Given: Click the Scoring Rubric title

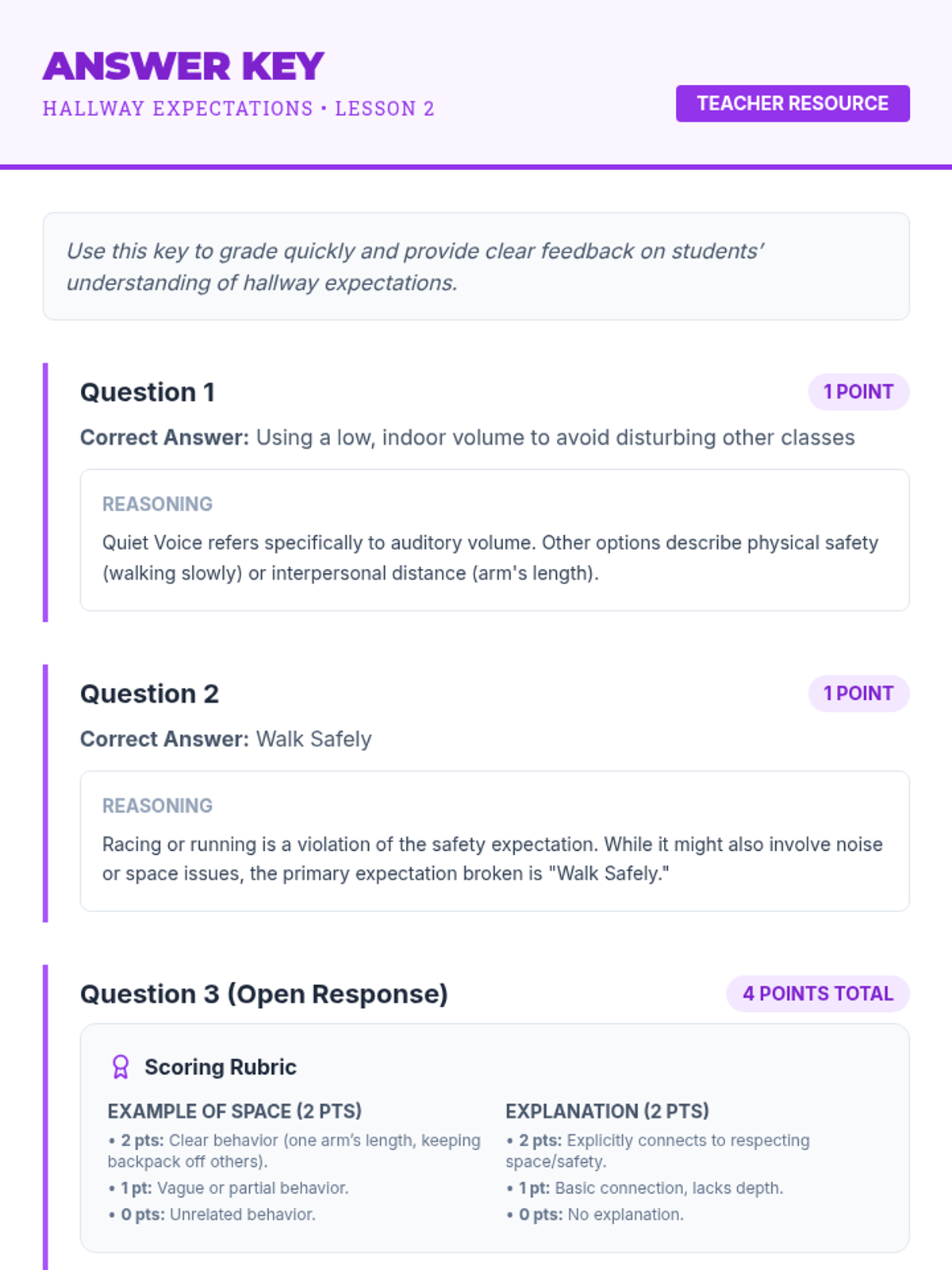Looking at the screenshot, I should 221,1067.
